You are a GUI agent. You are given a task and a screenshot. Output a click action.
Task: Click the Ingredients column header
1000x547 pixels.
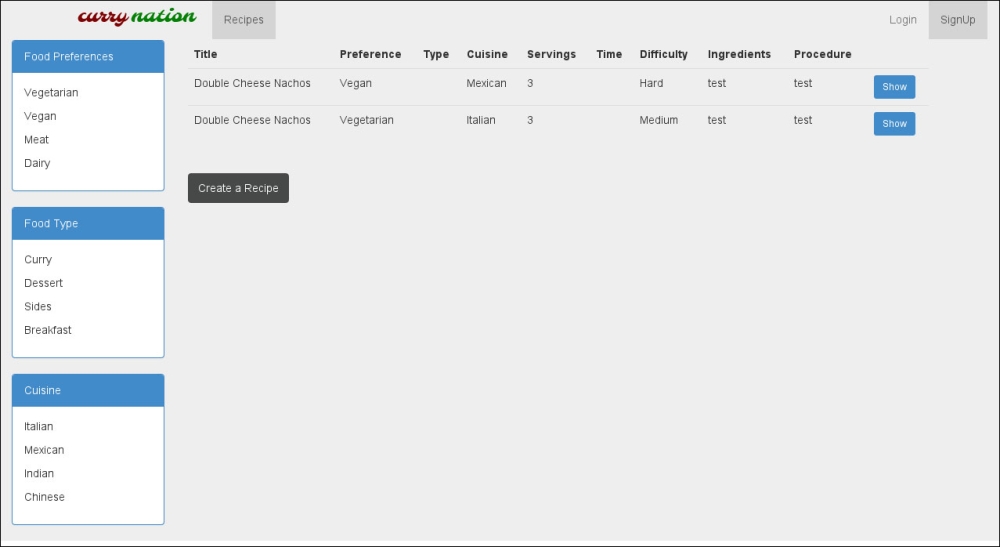(x=739, y=54)
